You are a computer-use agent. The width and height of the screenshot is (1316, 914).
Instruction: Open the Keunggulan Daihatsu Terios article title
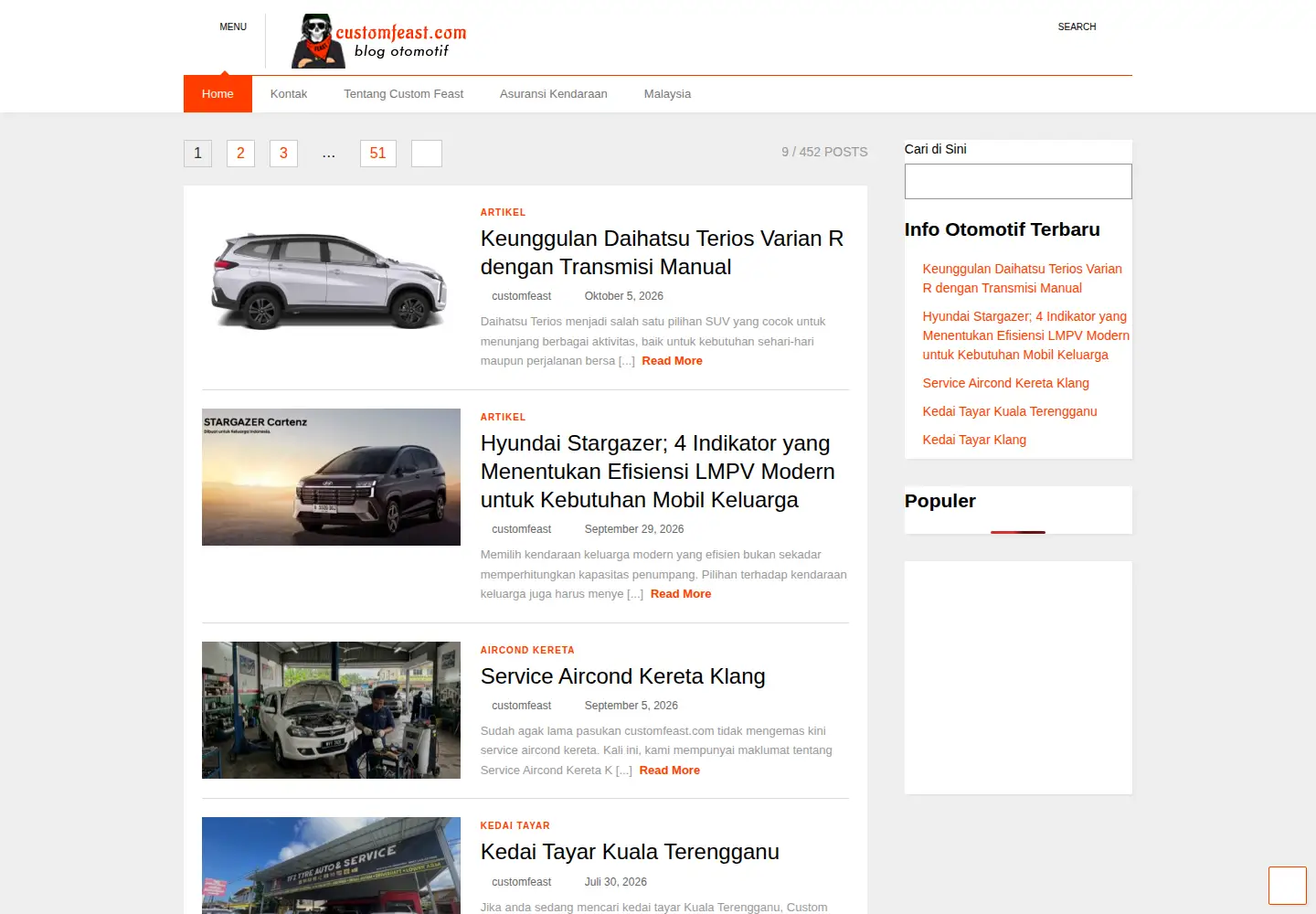click(x=663, y=253)
